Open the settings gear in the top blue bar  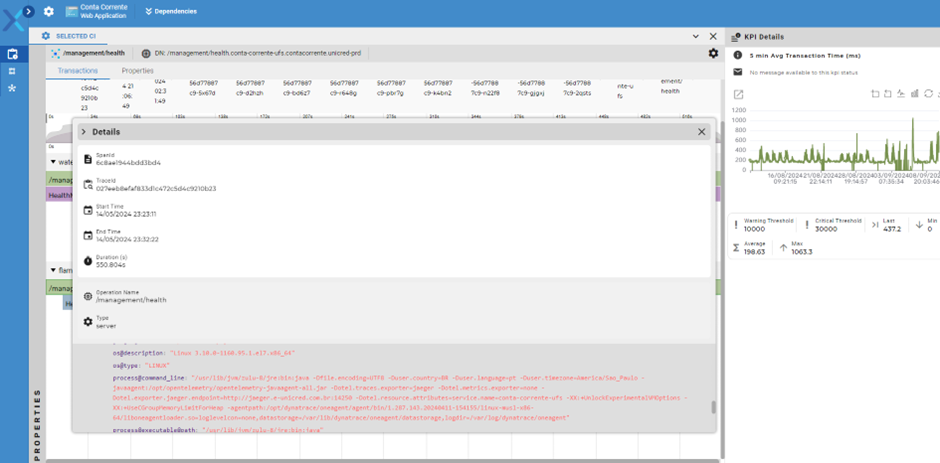click(49, 11)
